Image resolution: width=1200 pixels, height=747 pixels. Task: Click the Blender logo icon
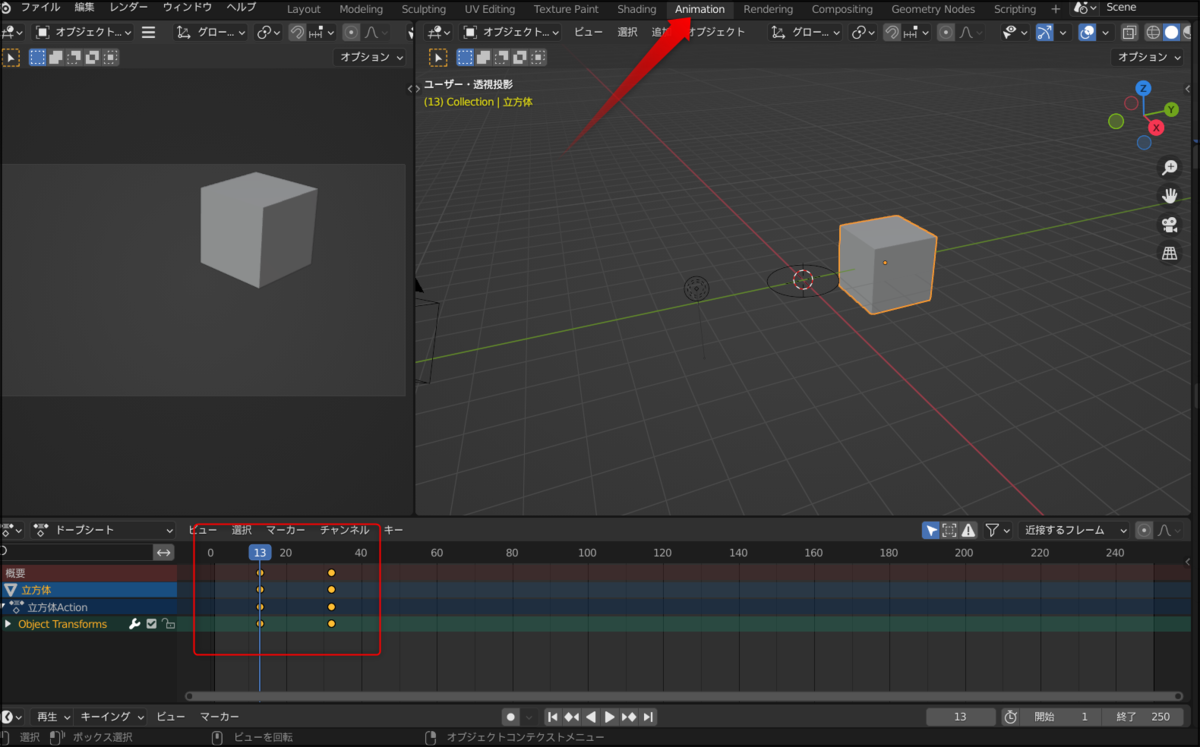(x=7, y=8)
